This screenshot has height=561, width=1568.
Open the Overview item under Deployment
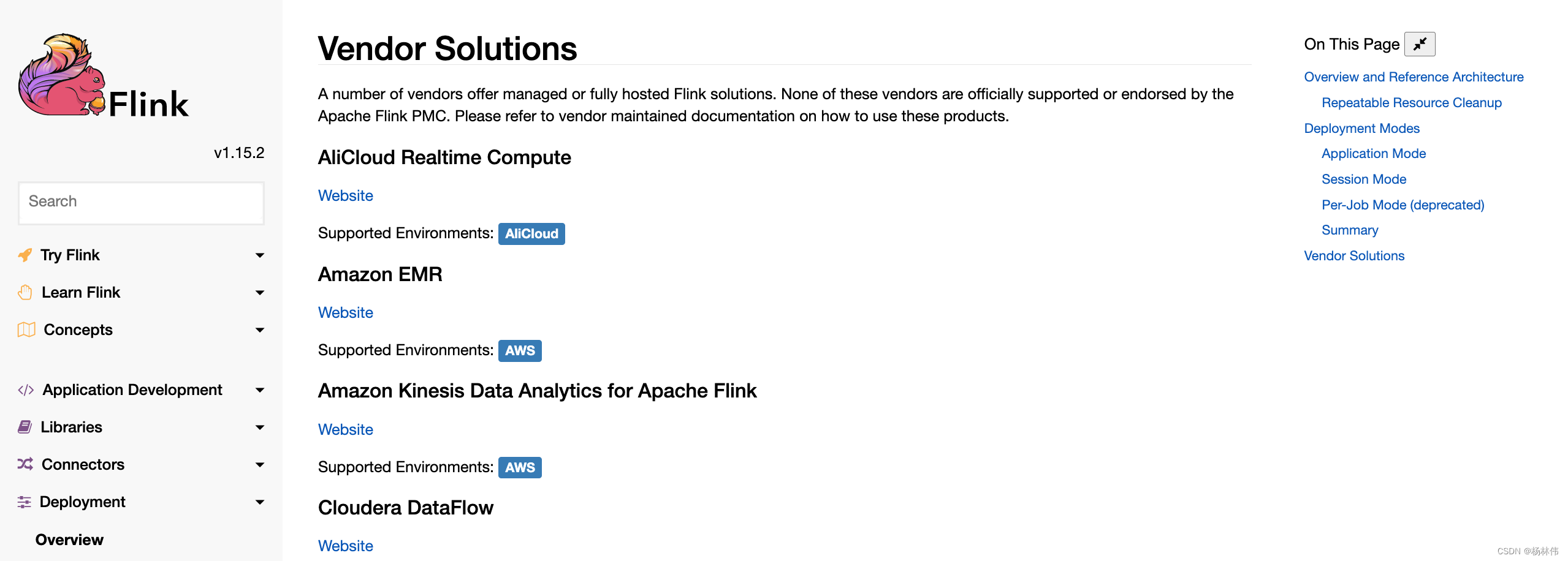pyautogui.click(x=69, y=540)
